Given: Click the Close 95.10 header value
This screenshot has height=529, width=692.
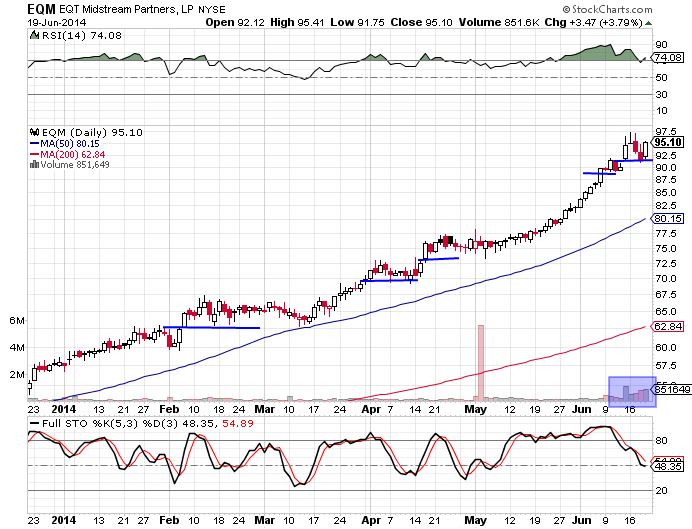Looking at the screenshot, I should coord(421,22).
